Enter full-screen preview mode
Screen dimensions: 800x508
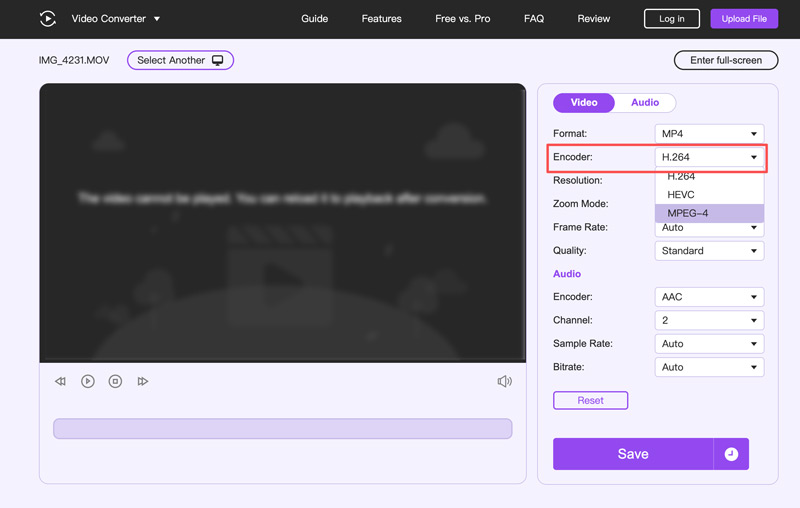click(726, 60)
